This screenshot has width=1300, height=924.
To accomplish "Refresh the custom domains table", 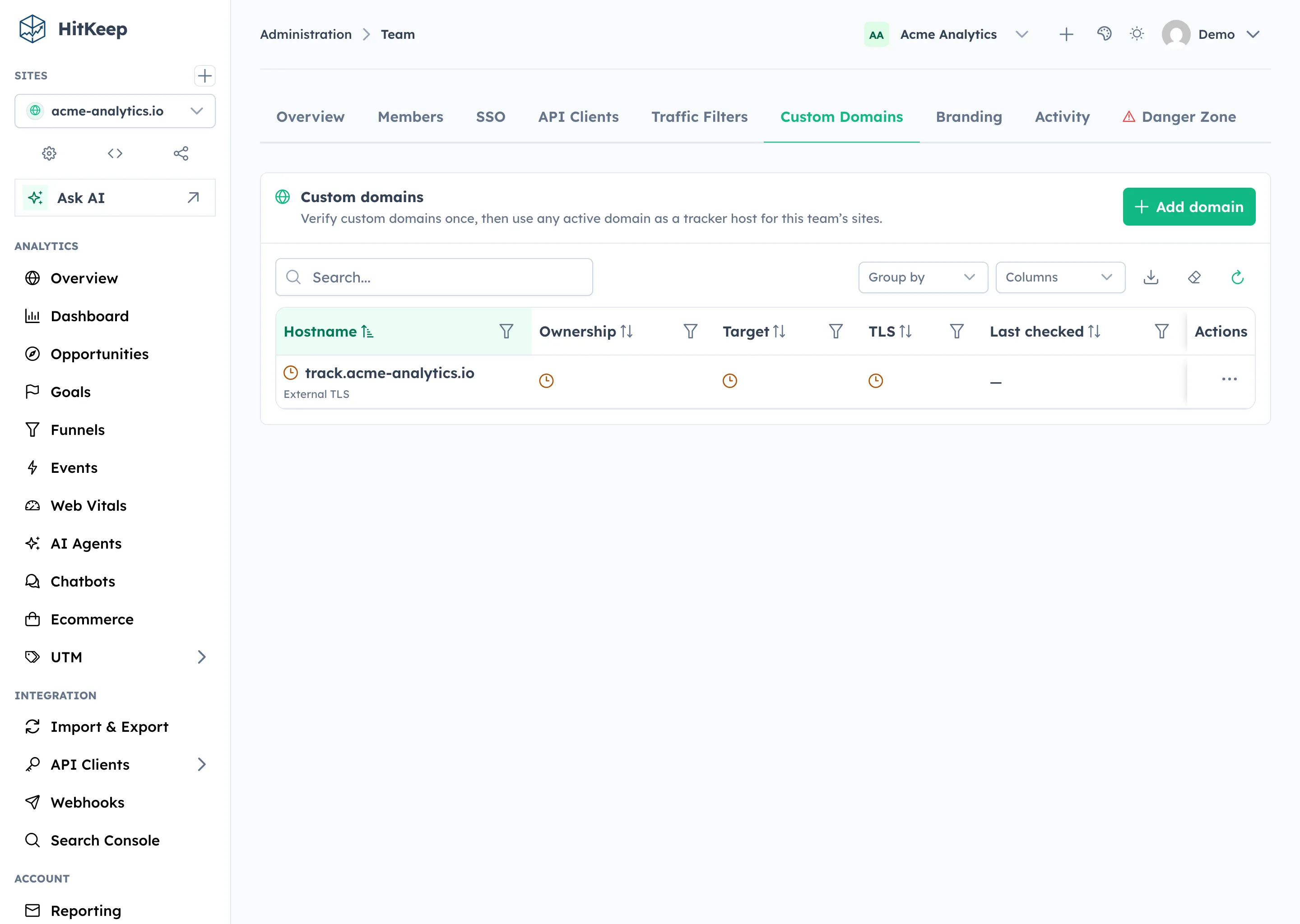I will click(x=1237, y=277).
